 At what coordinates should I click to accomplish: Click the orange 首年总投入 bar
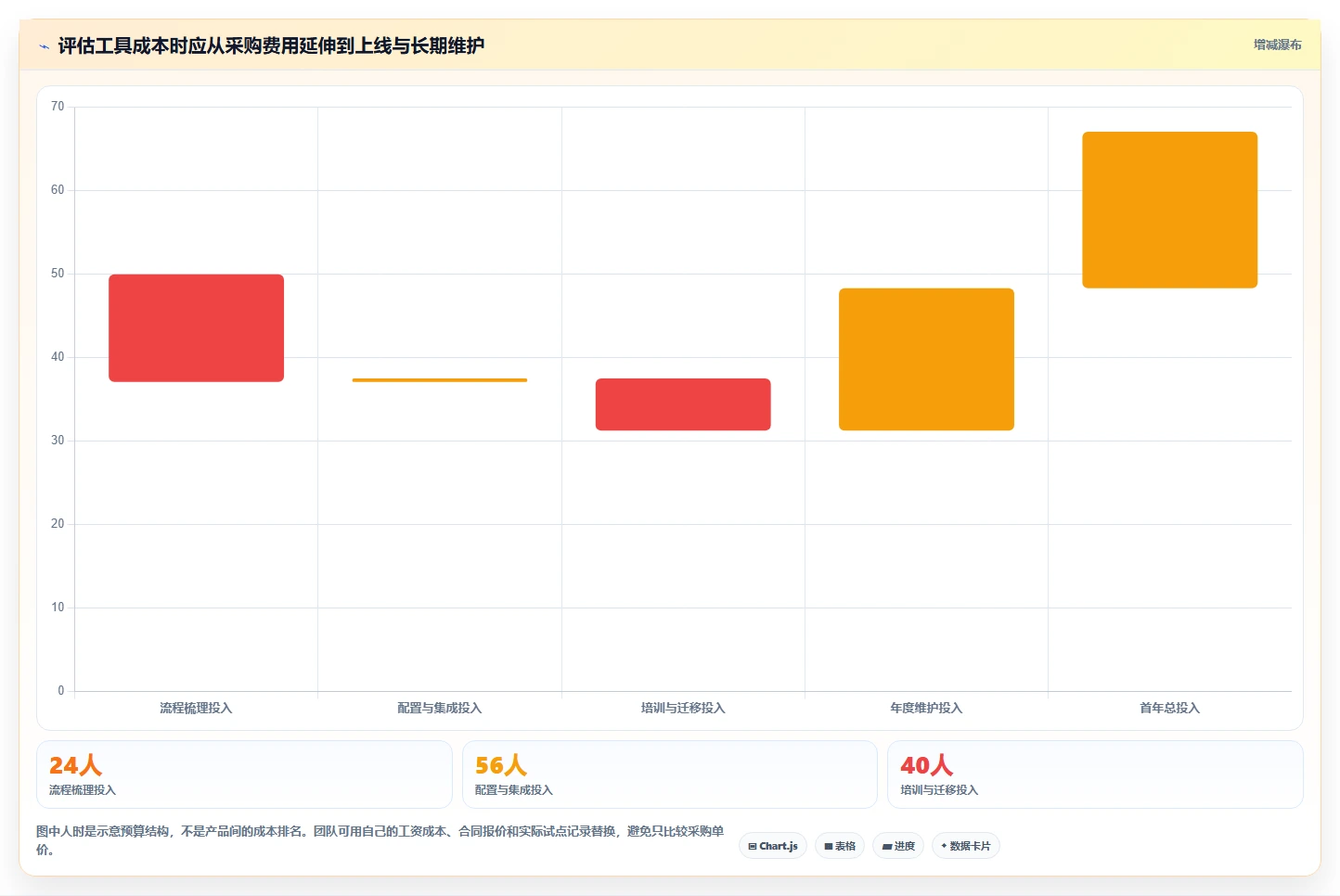tap(1169, 210)
